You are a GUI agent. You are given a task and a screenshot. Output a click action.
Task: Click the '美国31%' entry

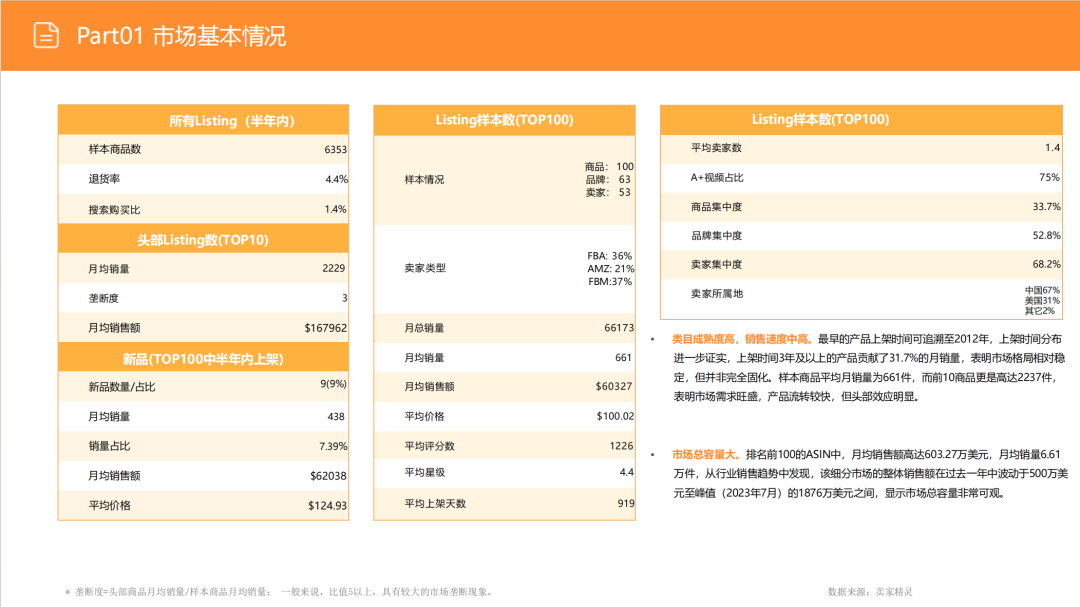[x=1042, y=301]
